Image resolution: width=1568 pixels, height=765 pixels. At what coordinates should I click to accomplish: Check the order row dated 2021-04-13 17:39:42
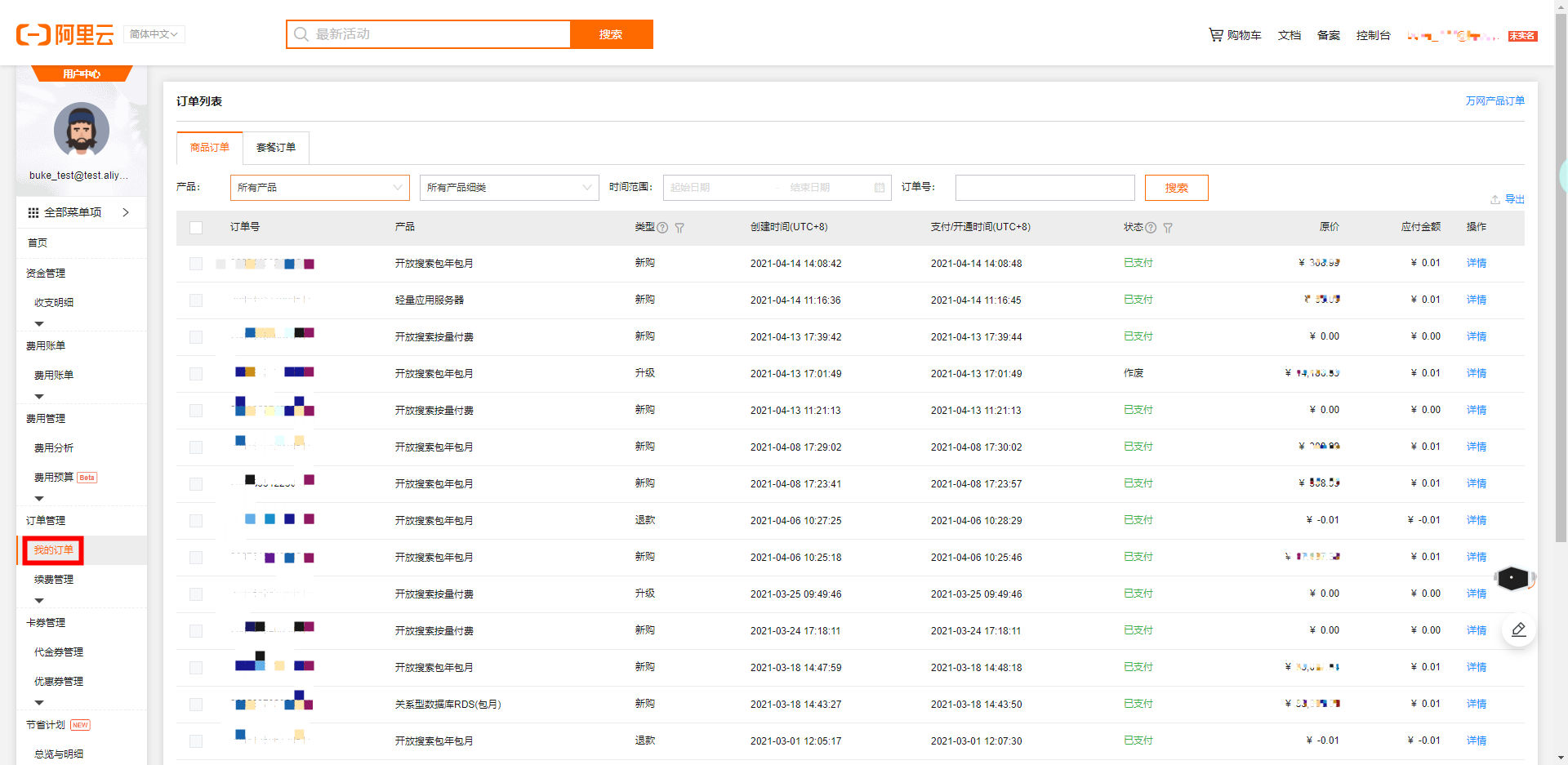196,337
